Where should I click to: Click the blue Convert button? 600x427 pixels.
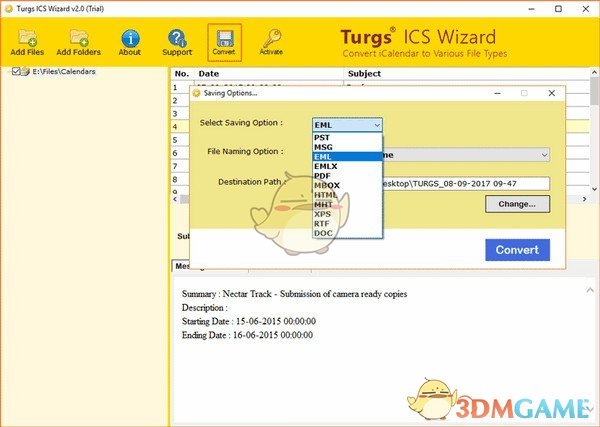[x=517, y=250]
